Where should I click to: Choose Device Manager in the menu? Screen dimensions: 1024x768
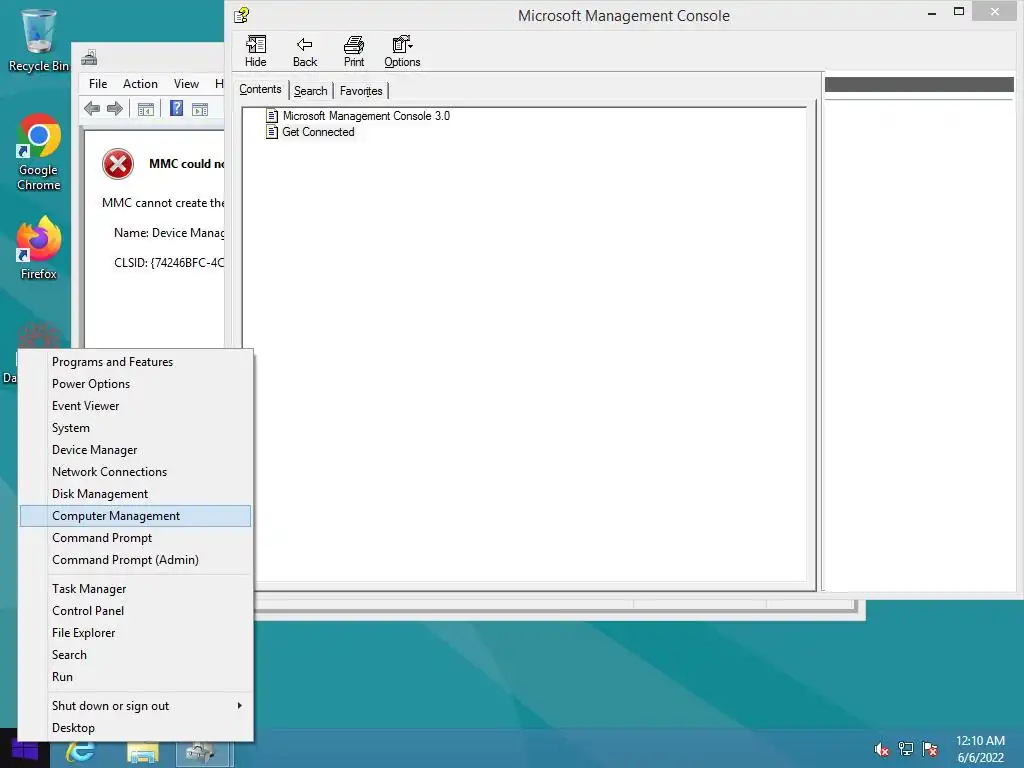135,450
